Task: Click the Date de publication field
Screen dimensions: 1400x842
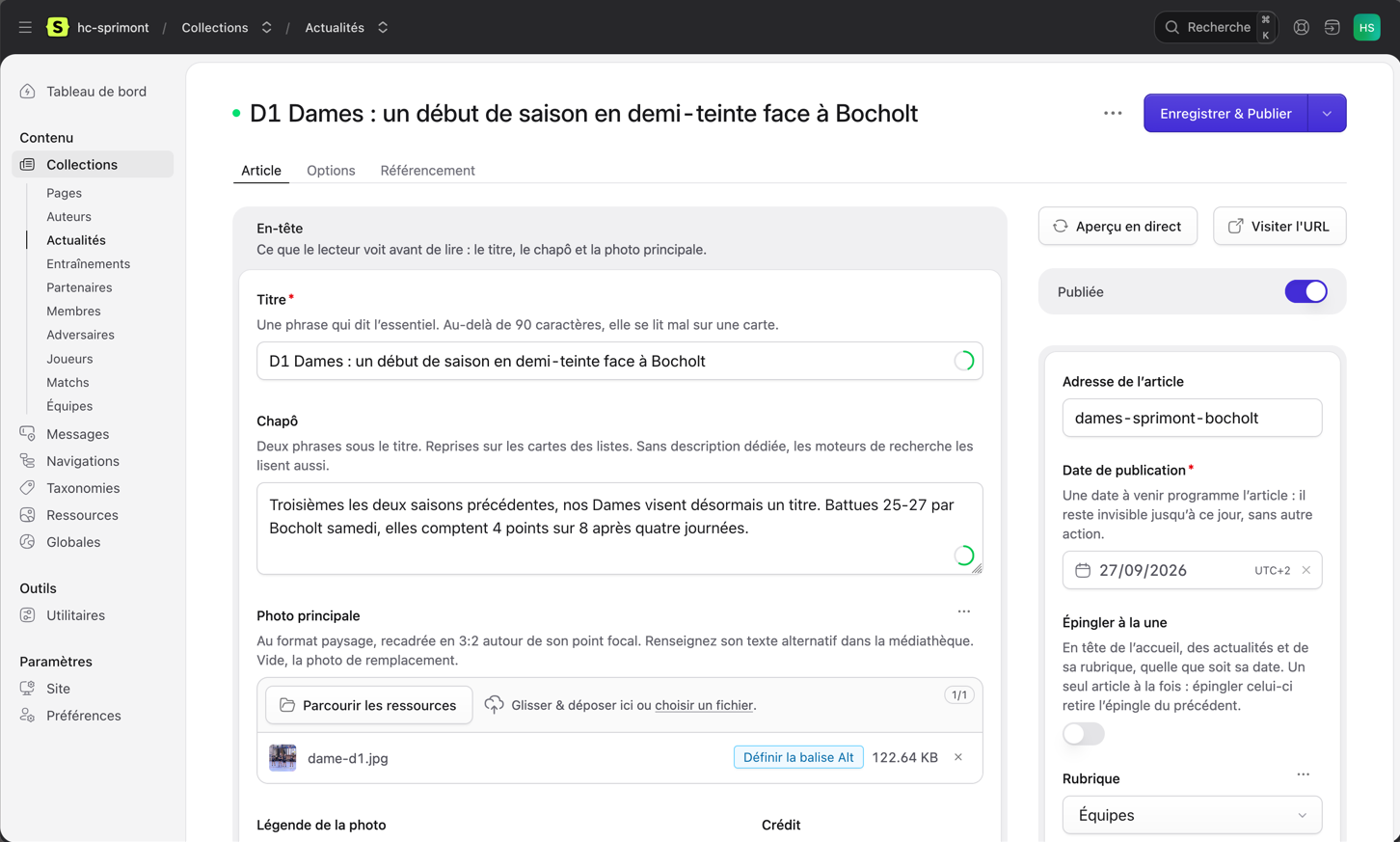Action: pyautogui.click(x=1192, y=570)
